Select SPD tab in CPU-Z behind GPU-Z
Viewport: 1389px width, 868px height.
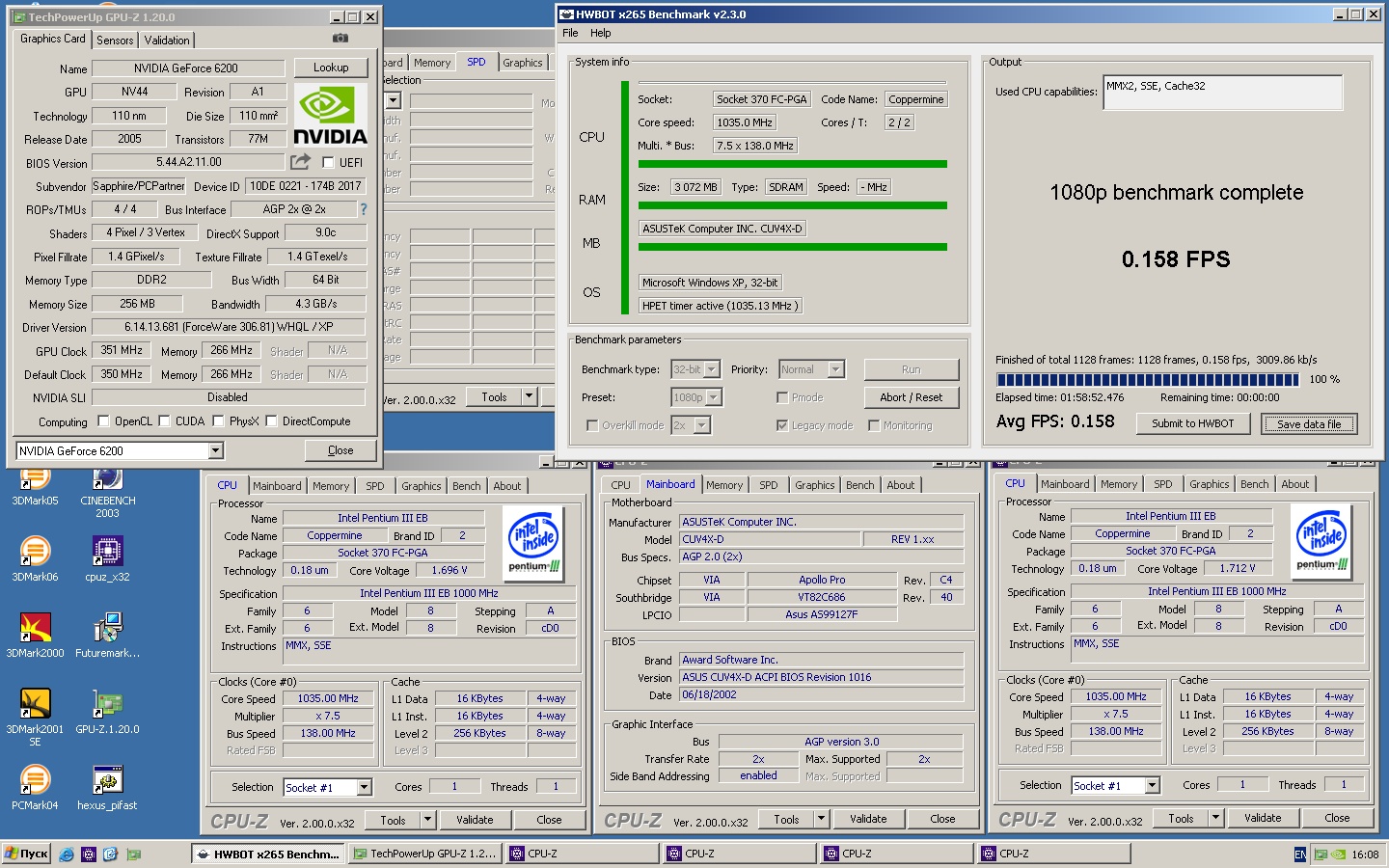pos(477,62)
